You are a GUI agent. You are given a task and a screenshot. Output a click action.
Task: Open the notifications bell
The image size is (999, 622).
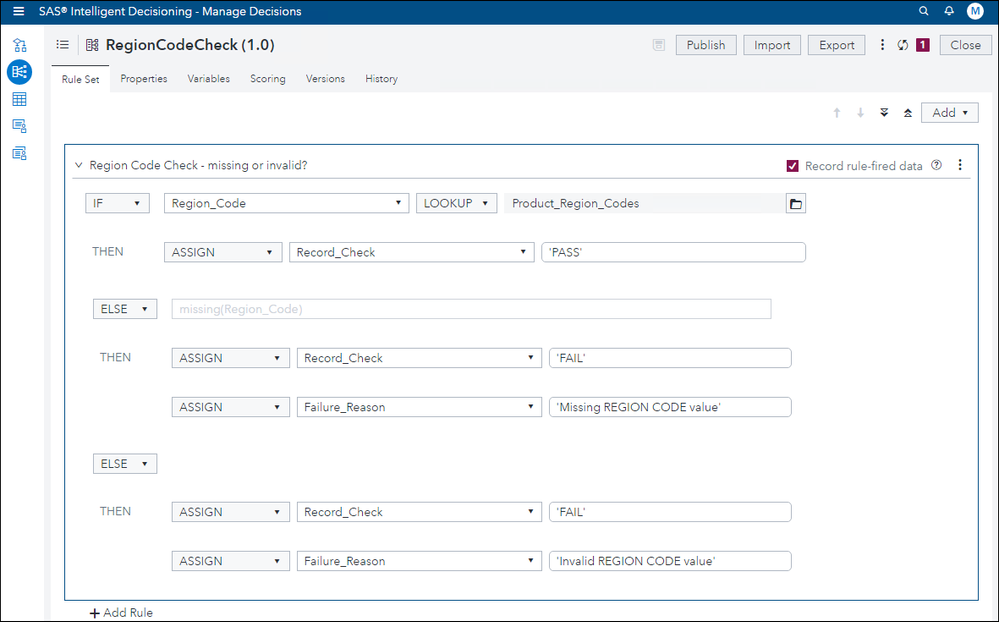click(949, 12)
